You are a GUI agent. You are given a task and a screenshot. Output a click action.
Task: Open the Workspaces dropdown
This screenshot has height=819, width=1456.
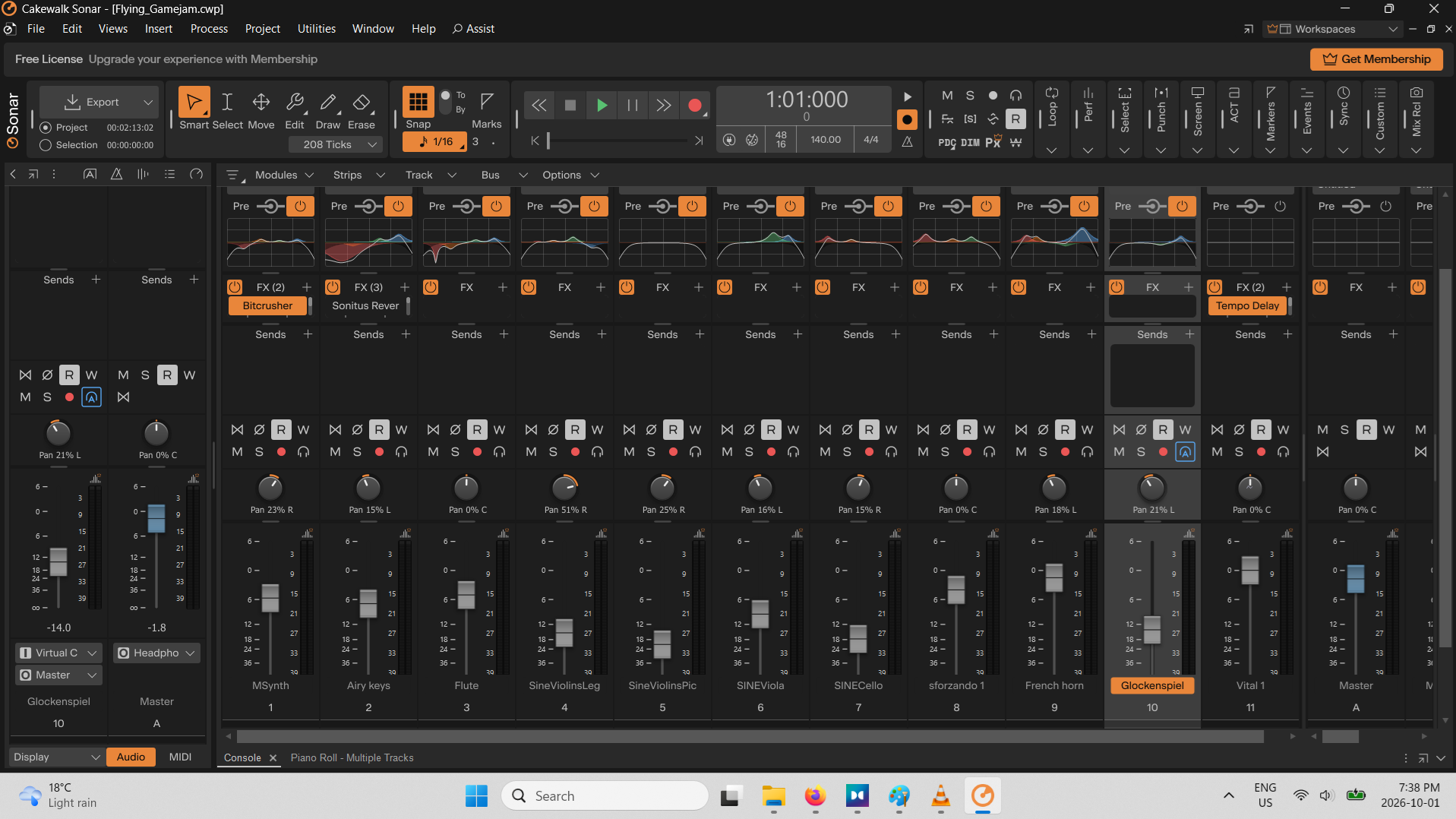pyautogui.click(x=1334, y=29)
